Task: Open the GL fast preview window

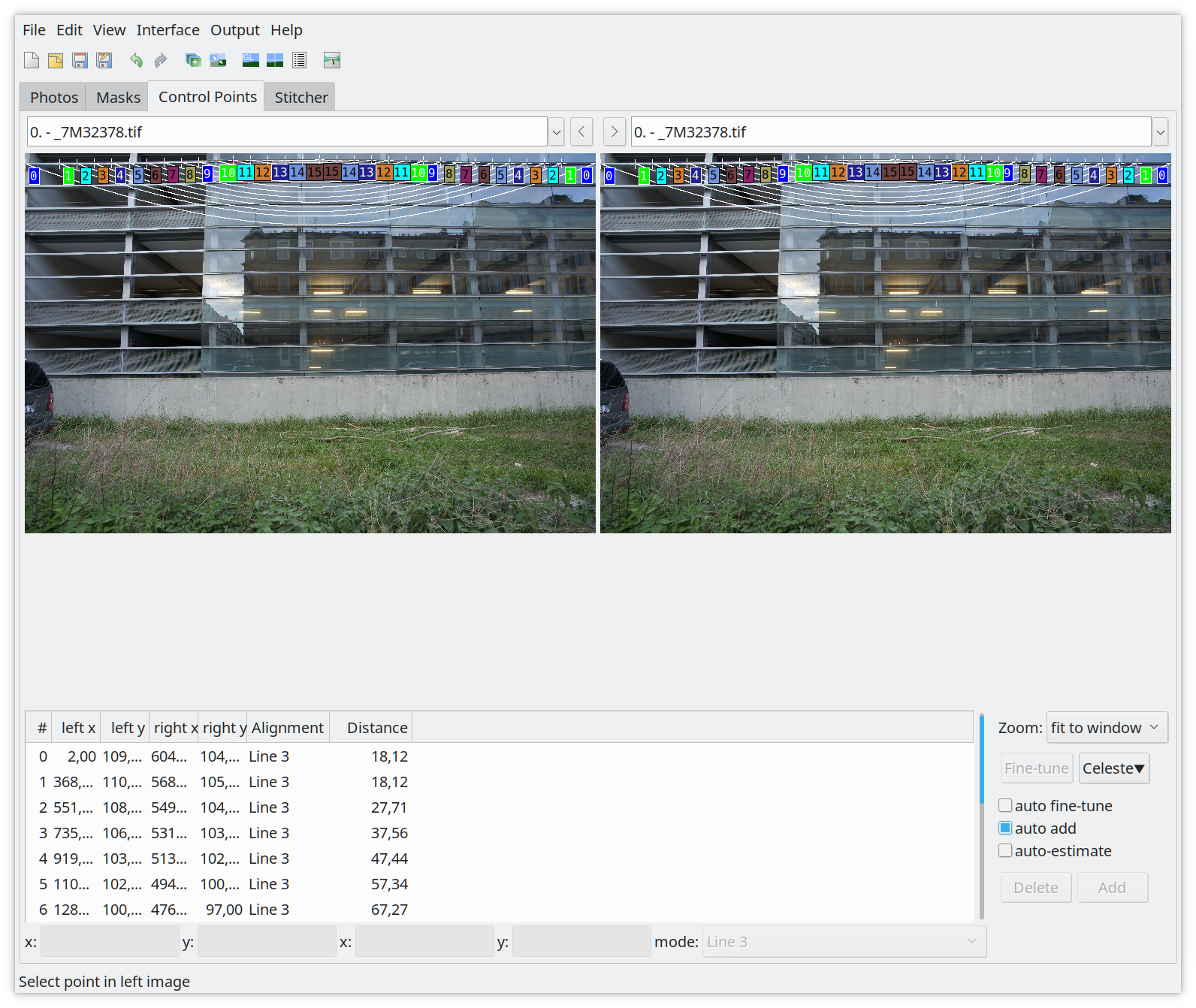Action: [x=251, y=60]
